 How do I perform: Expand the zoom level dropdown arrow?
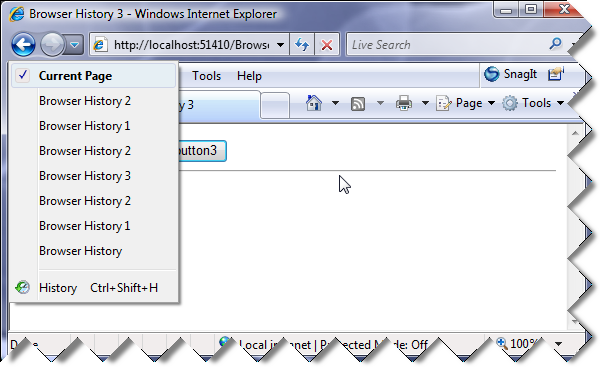tap(559, 344)
